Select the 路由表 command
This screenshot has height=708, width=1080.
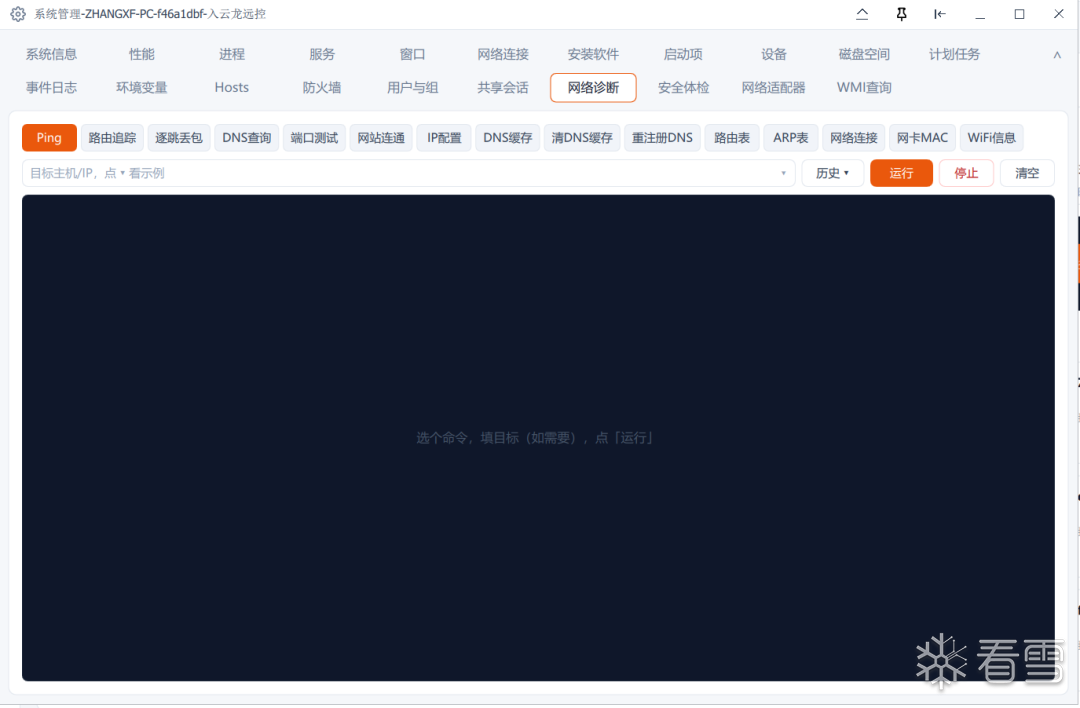pos(731,138)
